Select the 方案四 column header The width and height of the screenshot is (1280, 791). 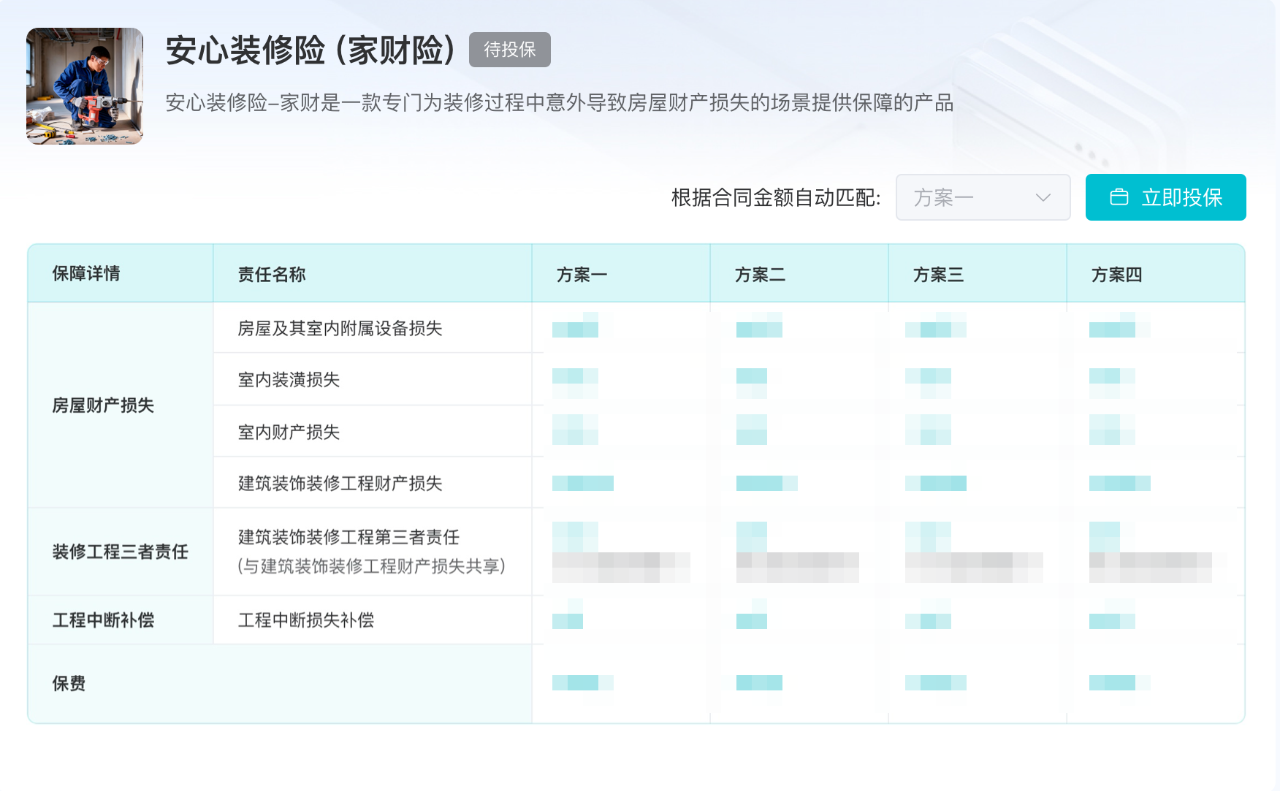tap(1116, 274)
